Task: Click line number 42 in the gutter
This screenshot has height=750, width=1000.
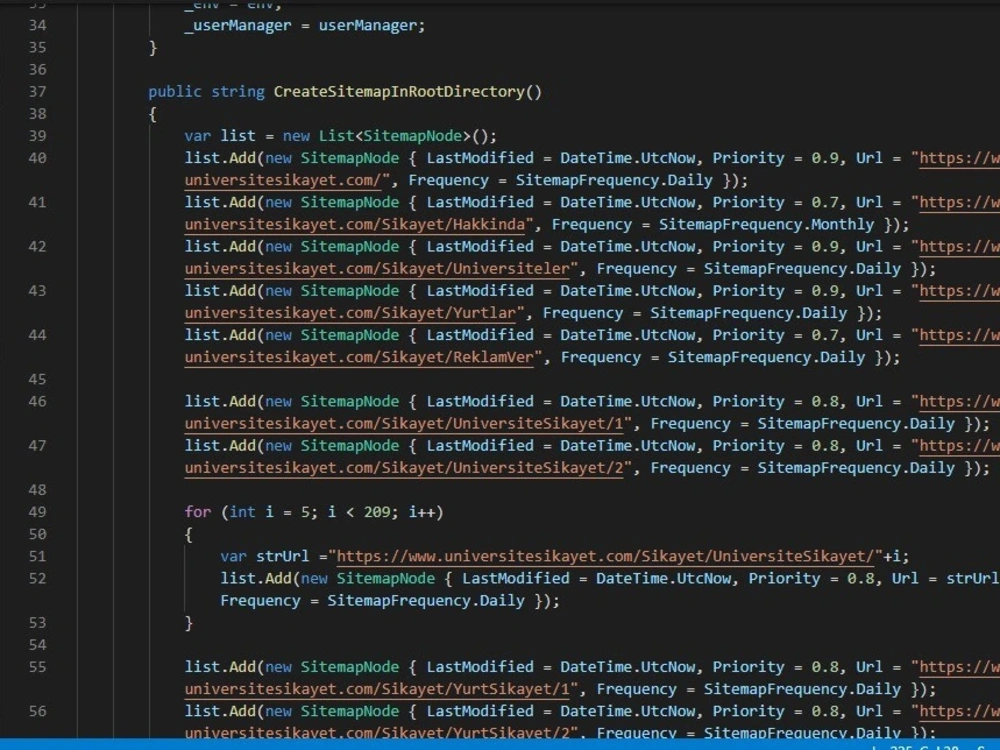Action: (38, 247)
